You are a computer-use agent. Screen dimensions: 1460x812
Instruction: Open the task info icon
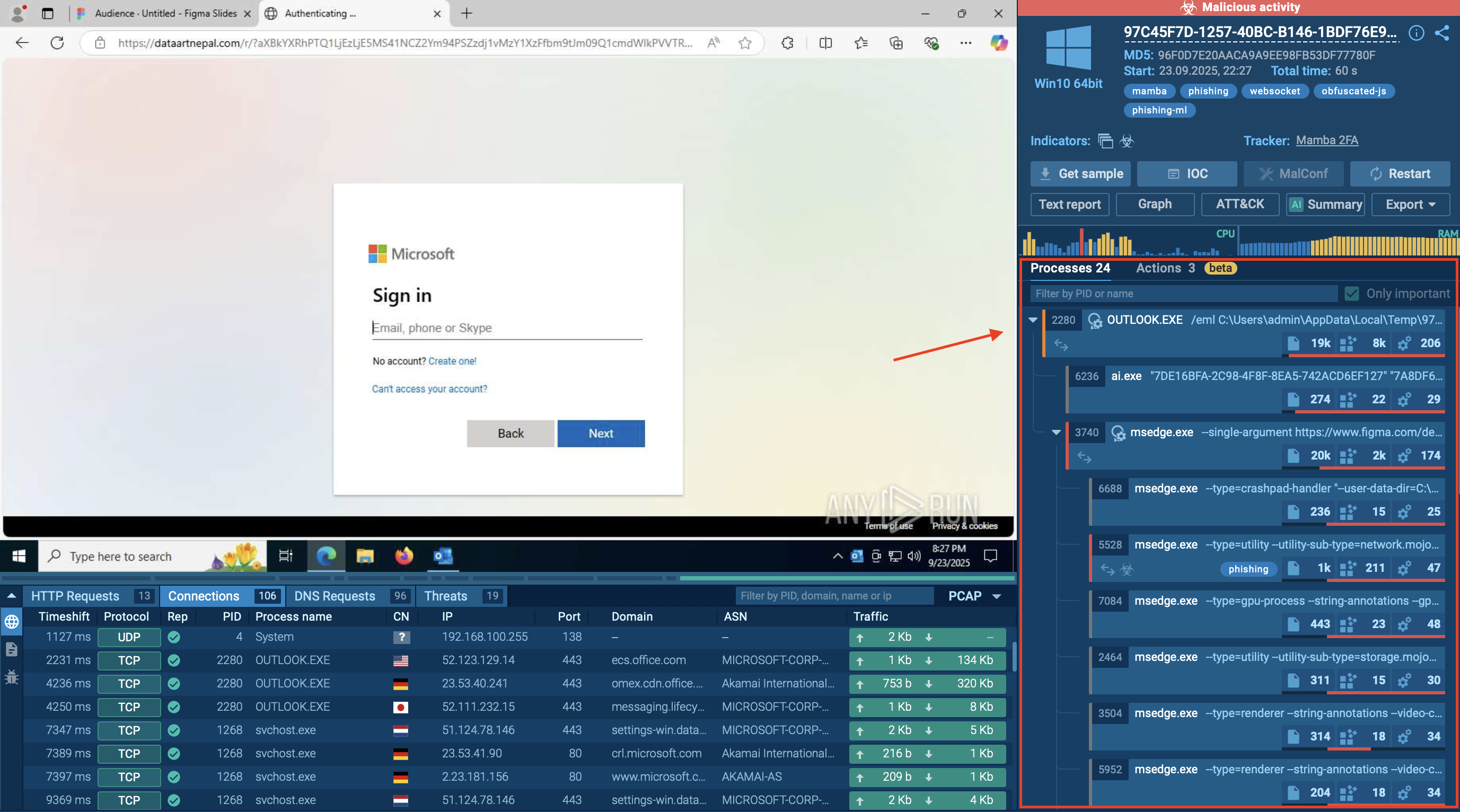(x=1416, y=33)
